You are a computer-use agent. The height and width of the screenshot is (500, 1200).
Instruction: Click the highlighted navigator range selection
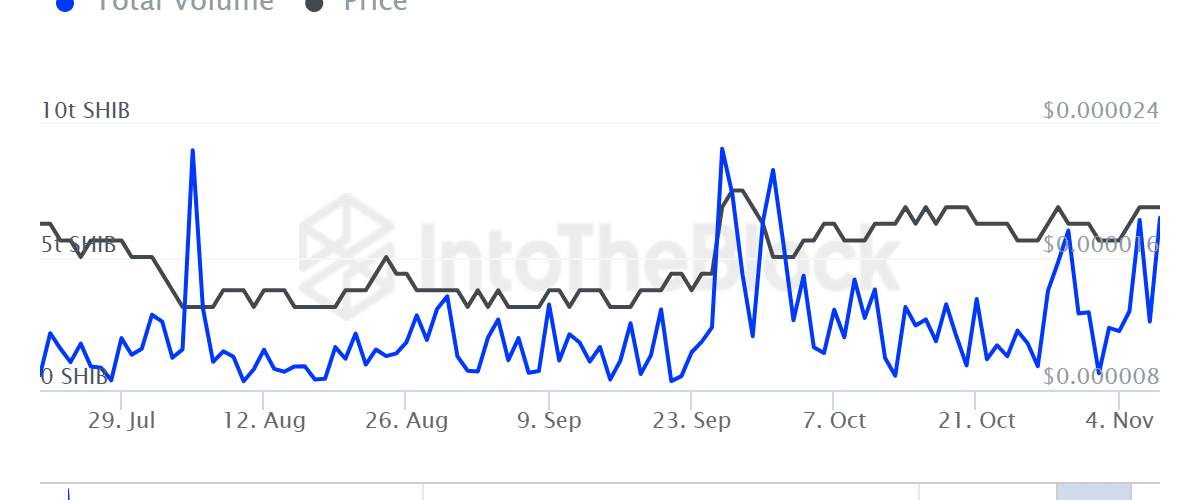pos(1093,491)
